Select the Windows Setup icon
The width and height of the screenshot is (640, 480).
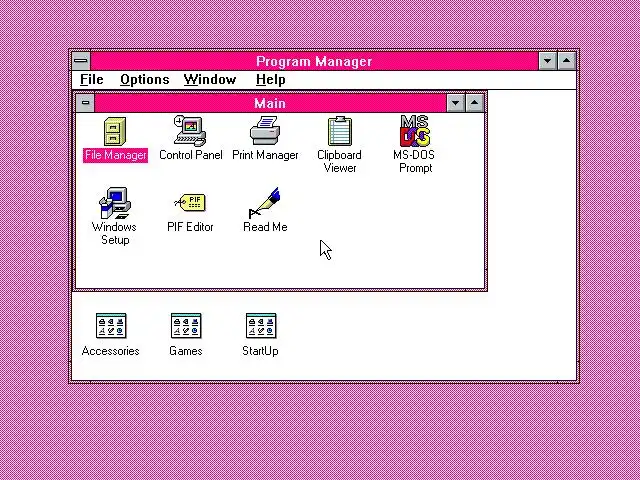click(115, 203)
